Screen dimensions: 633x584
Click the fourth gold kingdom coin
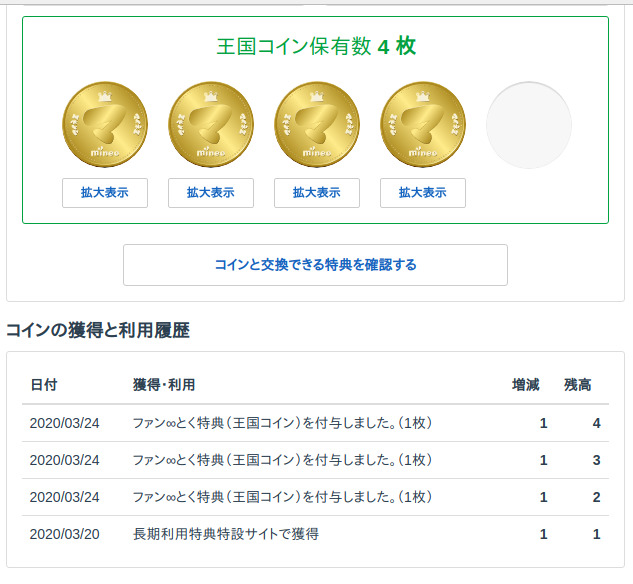423,124
